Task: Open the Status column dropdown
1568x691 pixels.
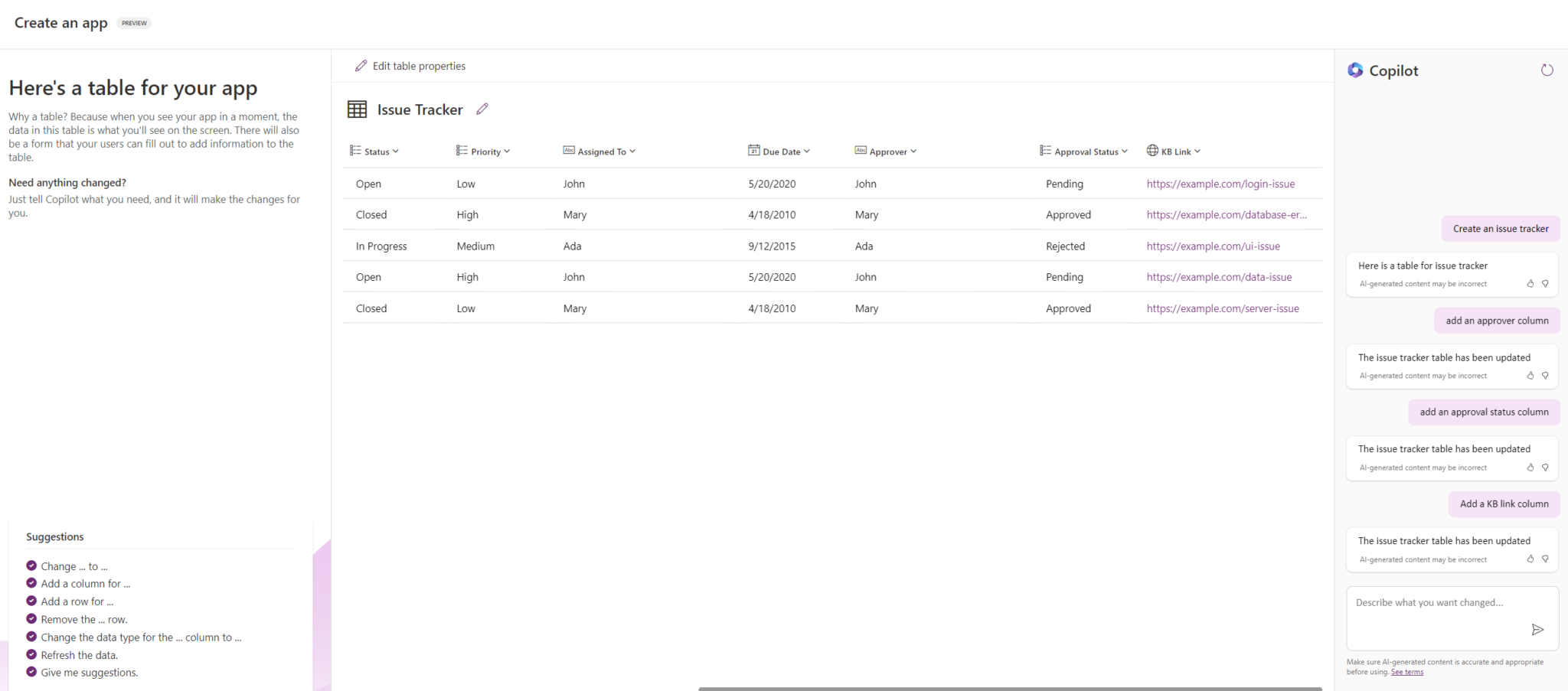Action: pos(395,152)
